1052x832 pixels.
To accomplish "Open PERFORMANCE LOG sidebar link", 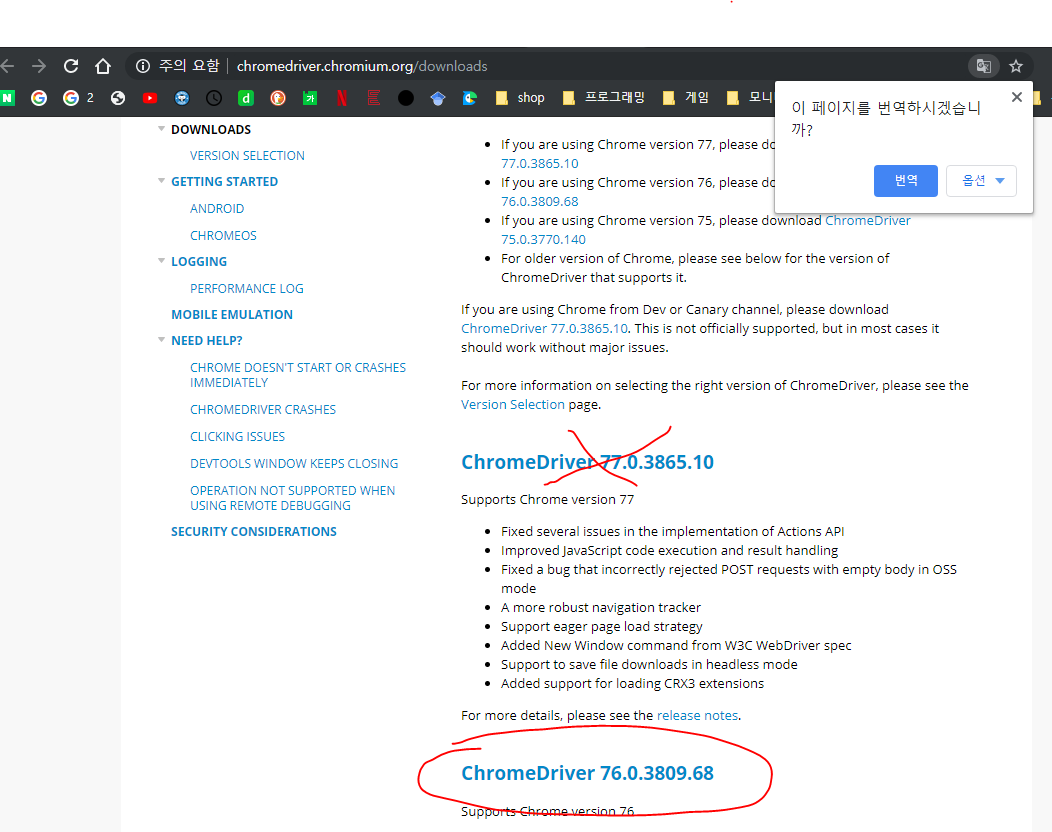I will pos(246,289).
